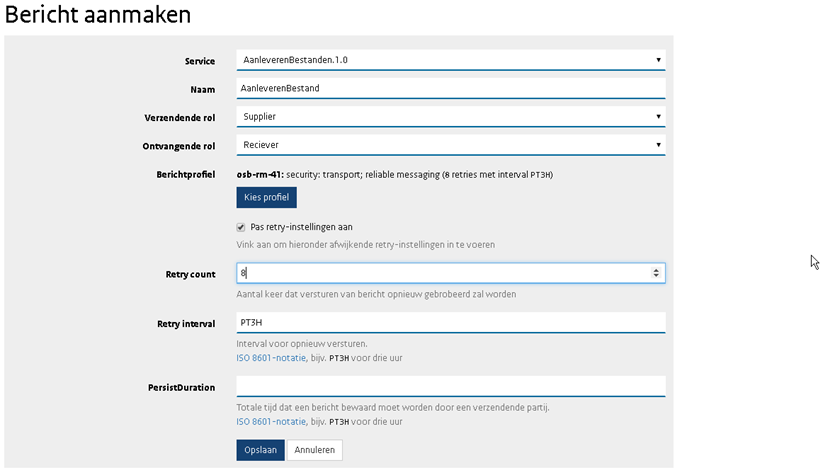The width and height of the screenshot is (823, 470).
Task: Uncheck Pas retry-instellingen aan checkbox
Action: (241, 227)
